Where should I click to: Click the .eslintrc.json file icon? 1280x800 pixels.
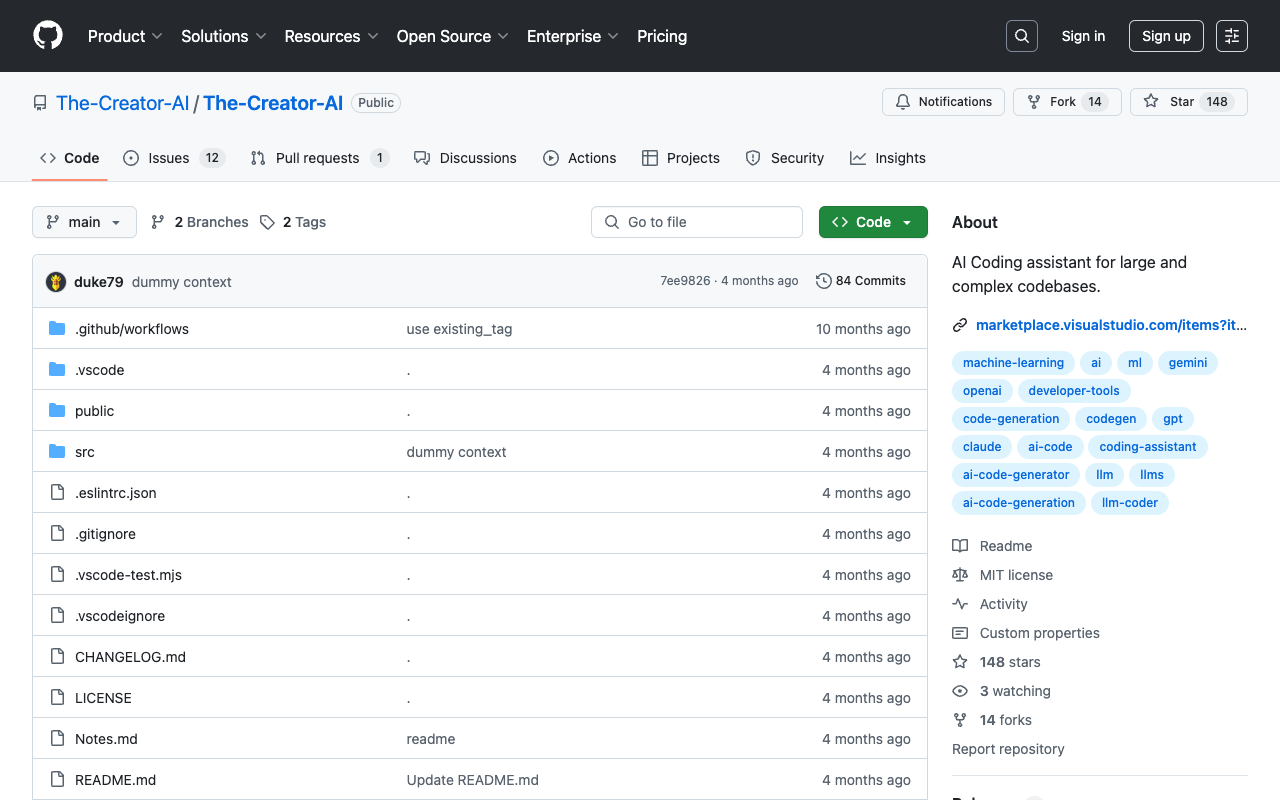57,493
